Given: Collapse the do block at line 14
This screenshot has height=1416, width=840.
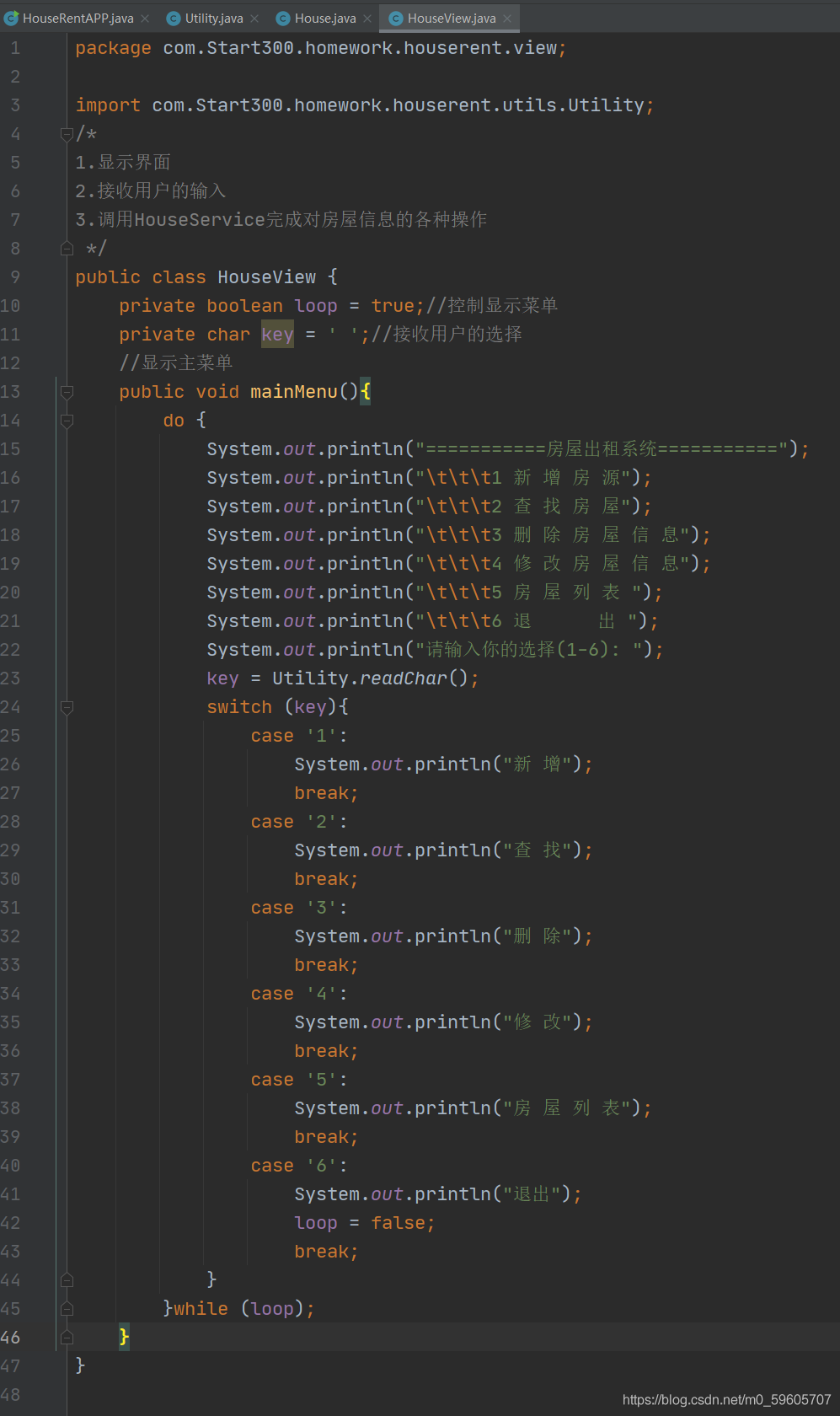Looking at the screenshot, I should 67,420.
